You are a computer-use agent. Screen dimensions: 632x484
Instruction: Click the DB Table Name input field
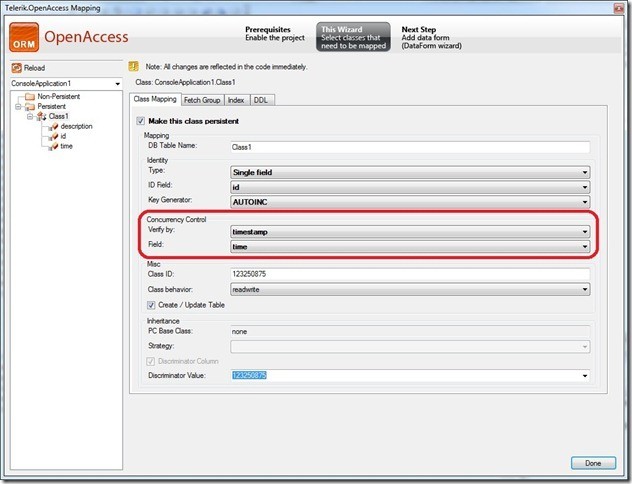(x=410, y=147)
